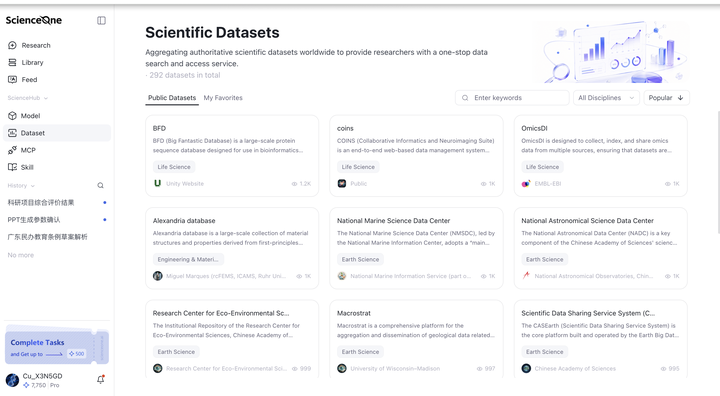
Task: Click the Pro badge label
Action: pyautogui.click(x=55, y=385)
